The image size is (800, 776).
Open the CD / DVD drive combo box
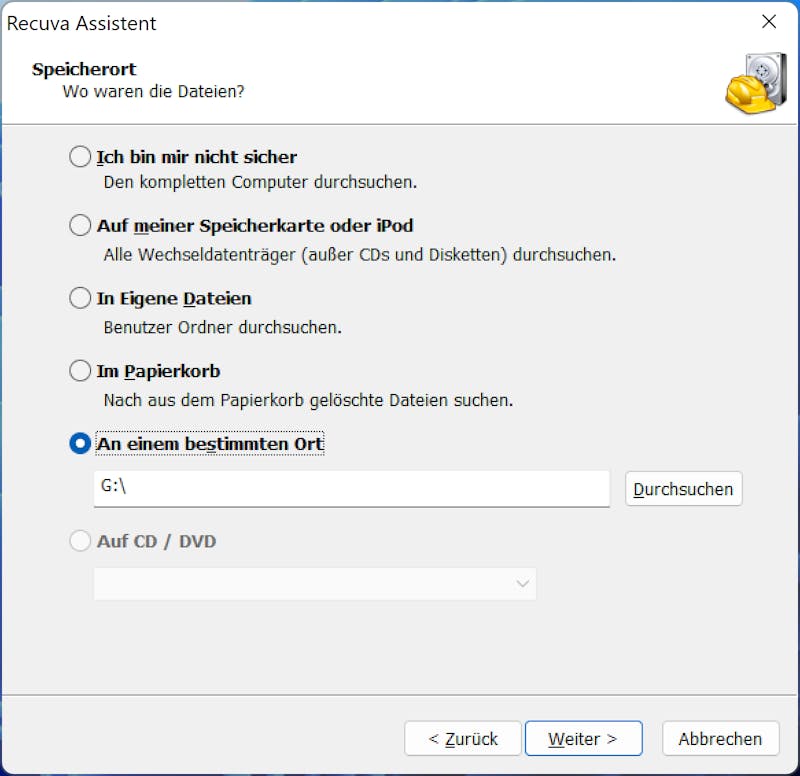(315, 584)
